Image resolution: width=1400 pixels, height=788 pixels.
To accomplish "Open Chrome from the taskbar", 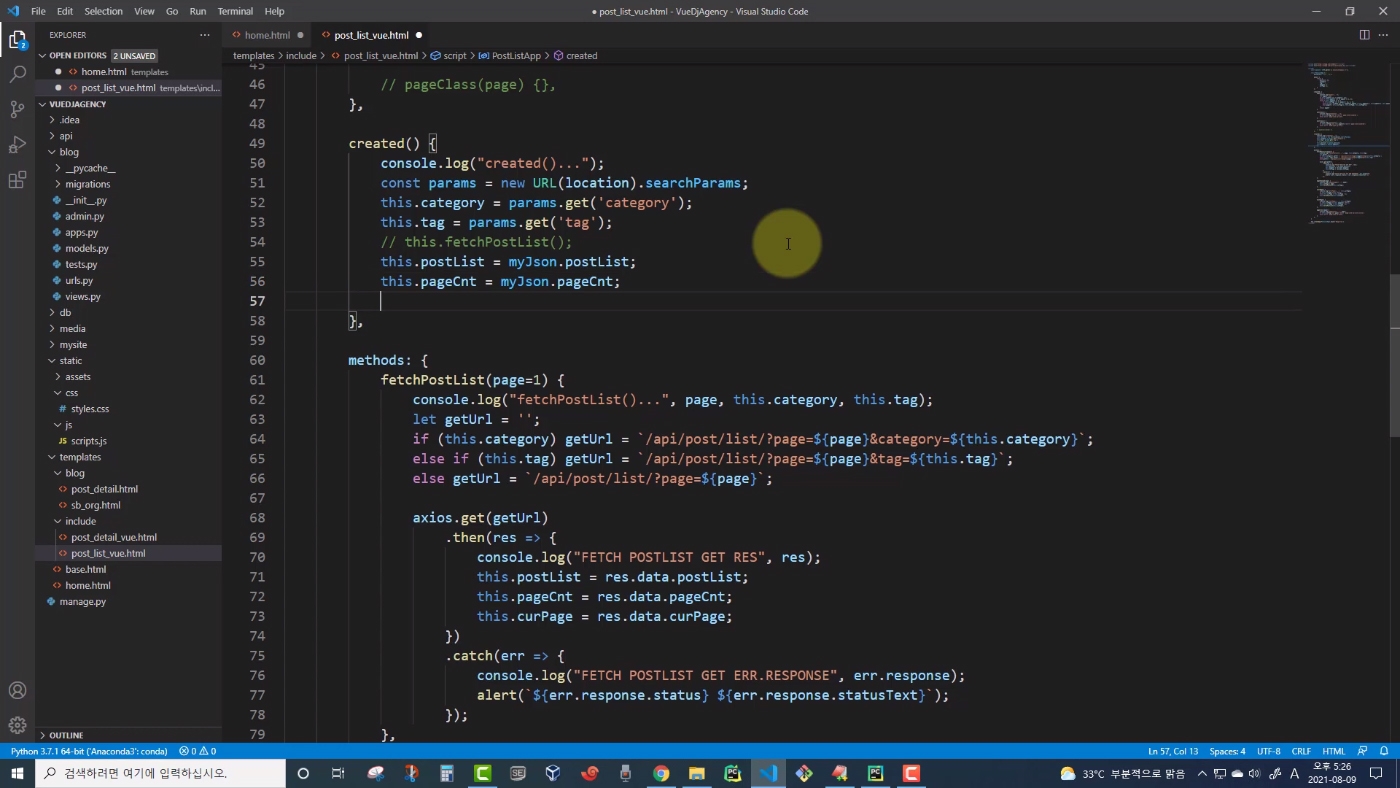I will point(661,773).
